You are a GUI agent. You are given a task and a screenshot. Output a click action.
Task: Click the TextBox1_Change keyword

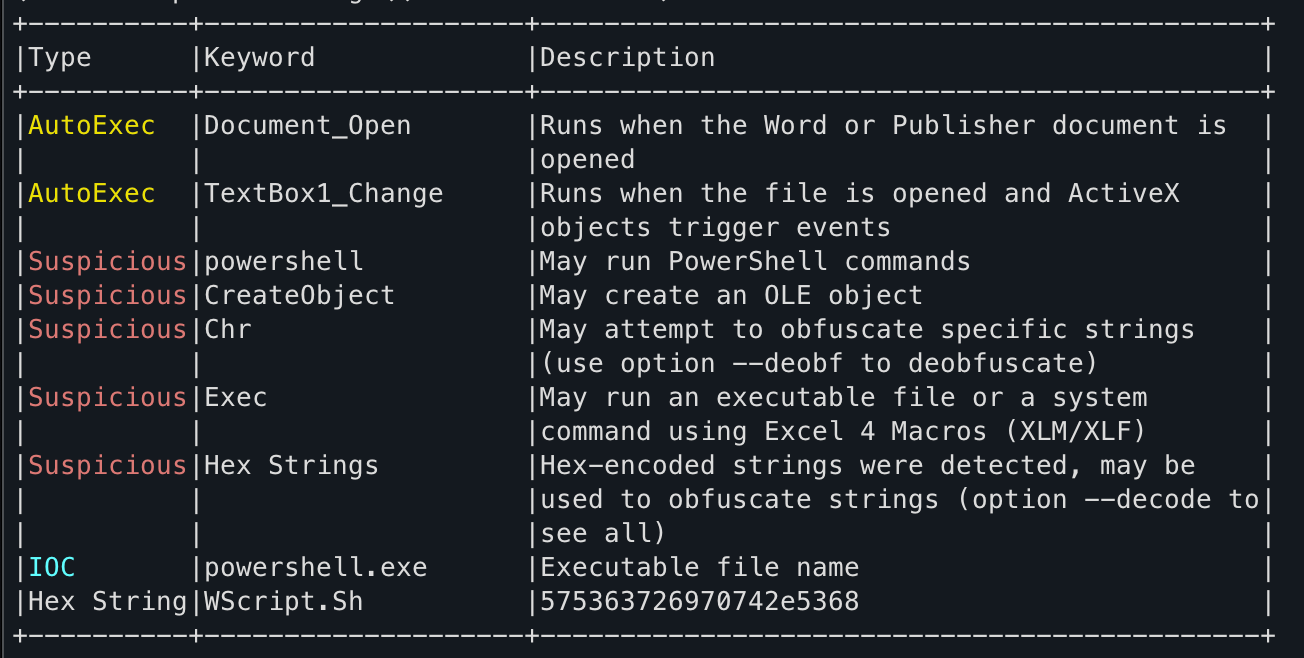(x=323, y=194)
